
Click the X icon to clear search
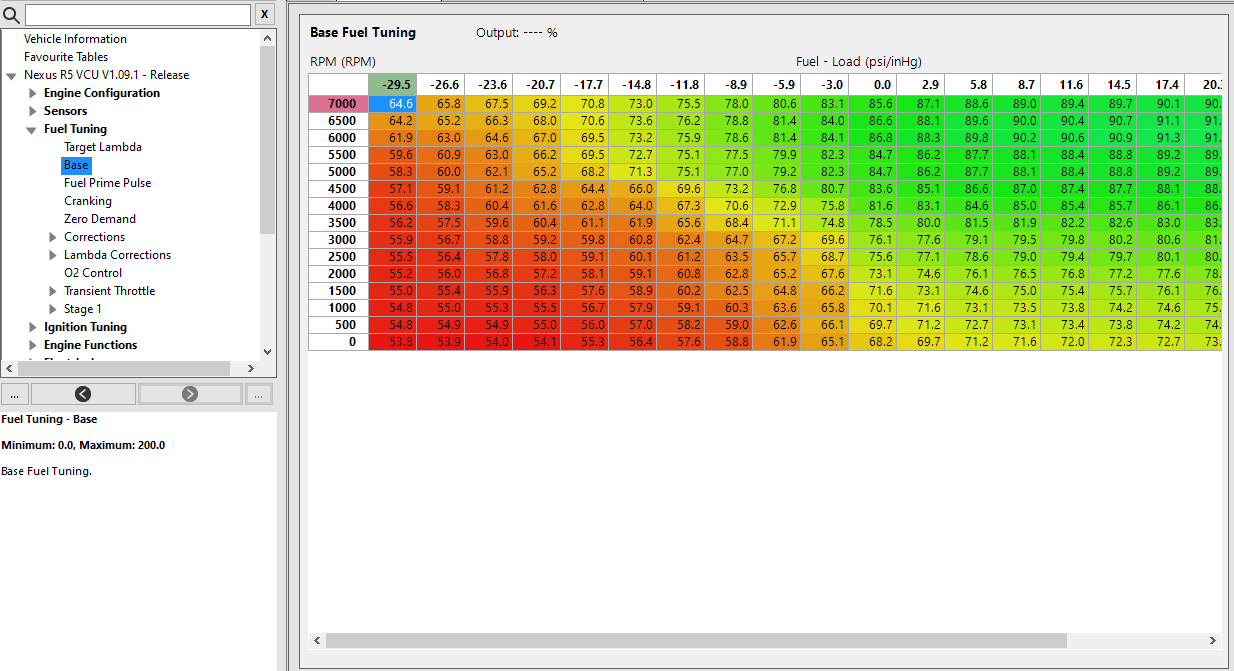point(263,14)
